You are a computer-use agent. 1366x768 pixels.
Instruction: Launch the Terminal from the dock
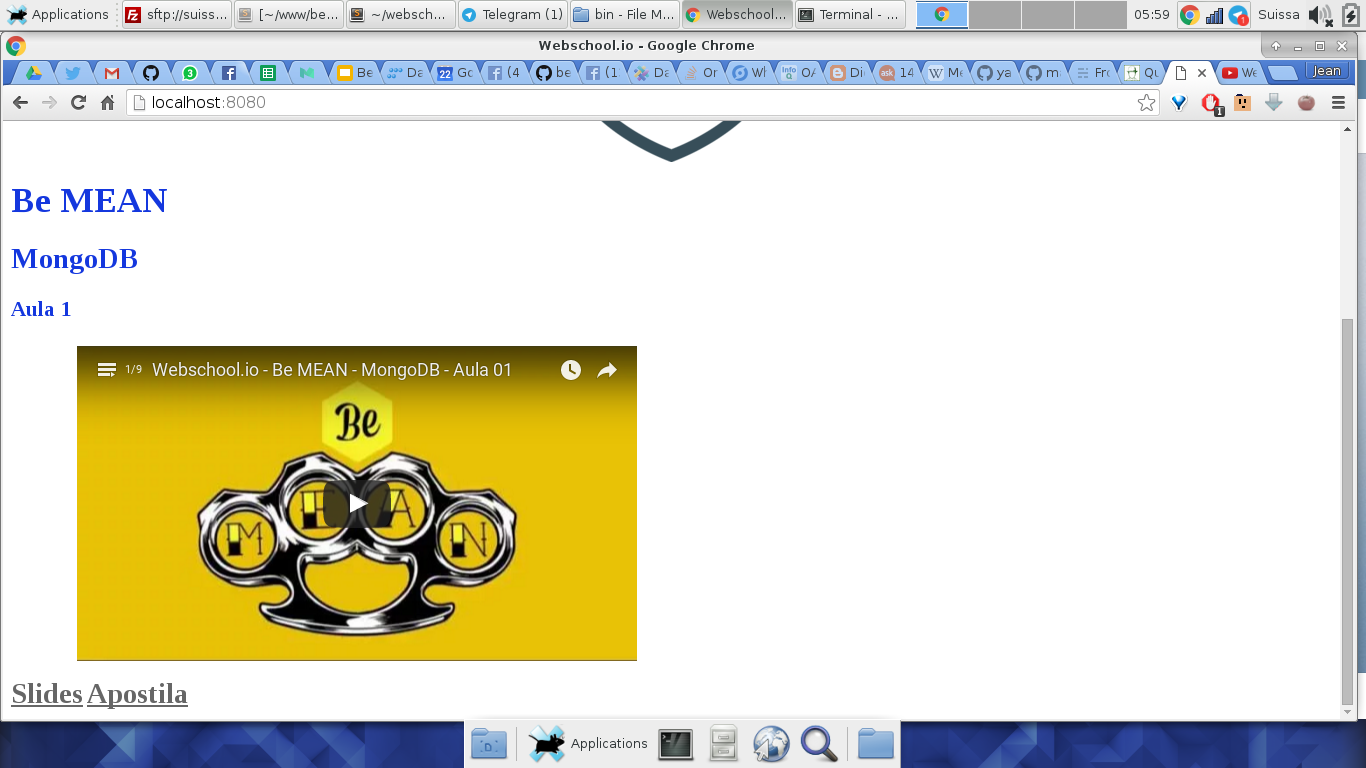(x=676, y=744)
